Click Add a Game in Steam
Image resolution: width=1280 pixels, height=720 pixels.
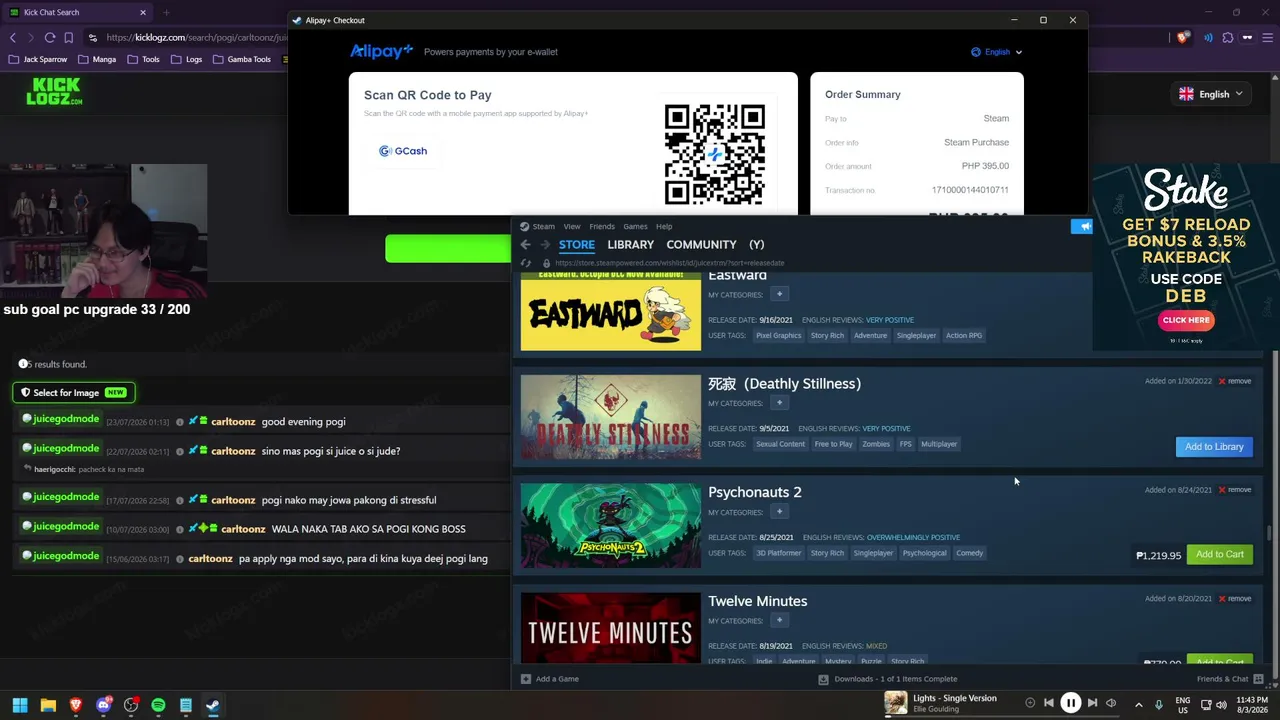(550, 679)
